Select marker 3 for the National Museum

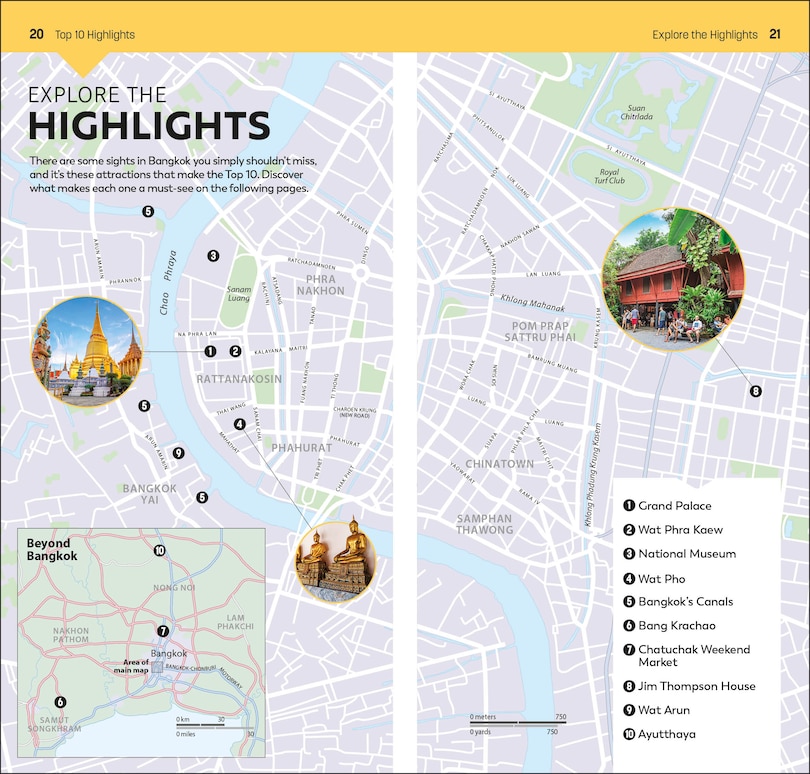tap(214, 256)
